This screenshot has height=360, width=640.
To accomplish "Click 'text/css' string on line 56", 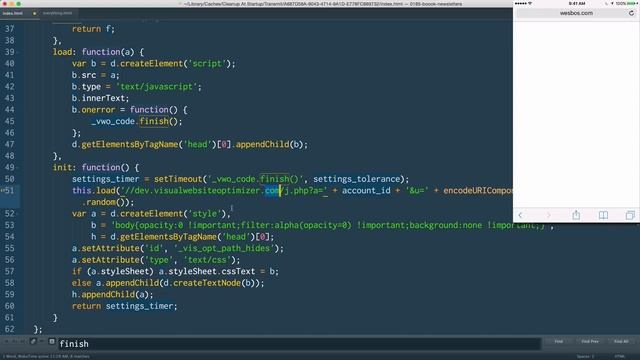I will pyautogui.click(x=207, y=260).
